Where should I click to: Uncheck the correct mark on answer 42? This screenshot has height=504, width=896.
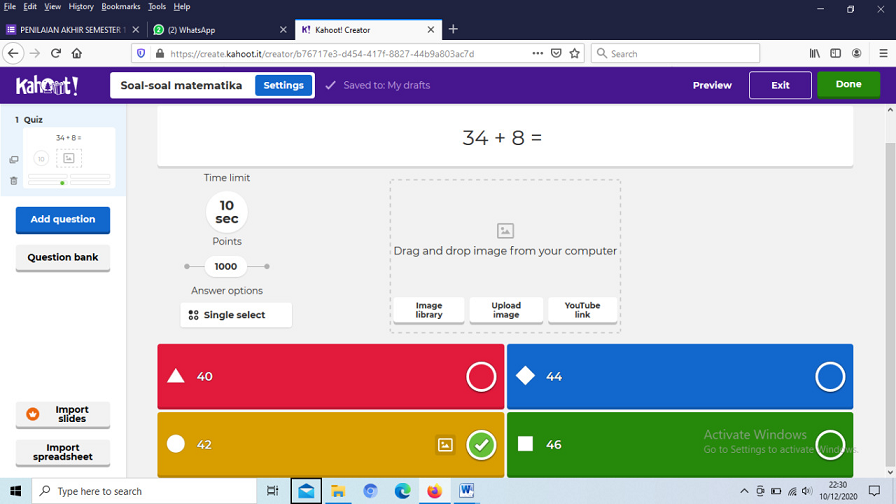click(x=481, y=445)
